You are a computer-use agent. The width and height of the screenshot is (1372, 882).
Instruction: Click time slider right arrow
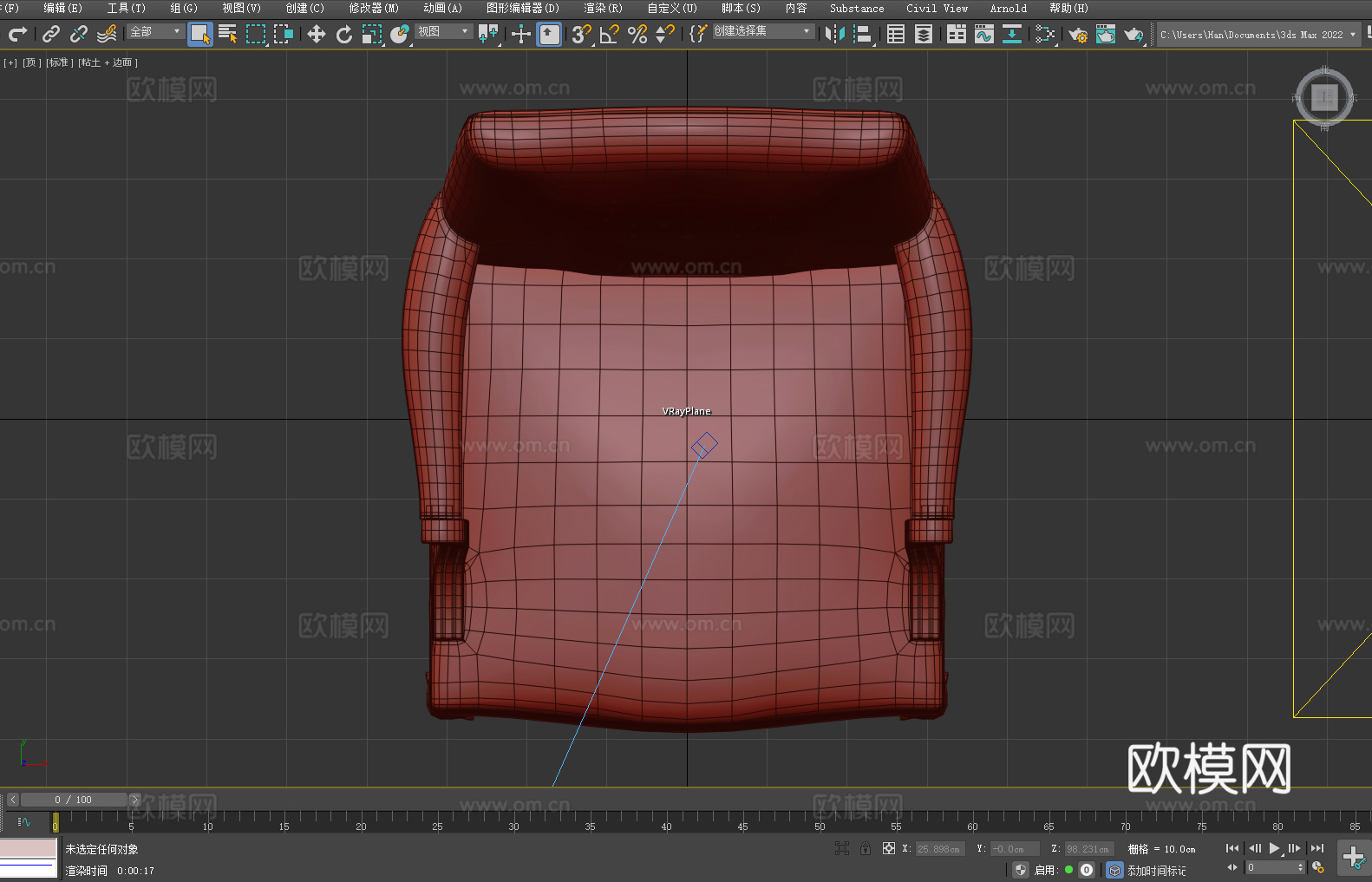click(134, 800)
